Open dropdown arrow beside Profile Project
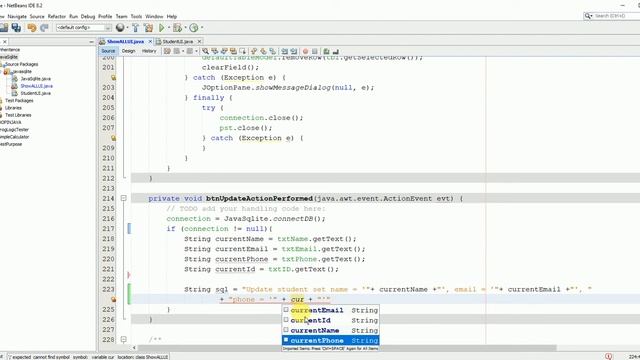This screenshot has height=360, width=640. pyautogui.click(x=202, y=28)
